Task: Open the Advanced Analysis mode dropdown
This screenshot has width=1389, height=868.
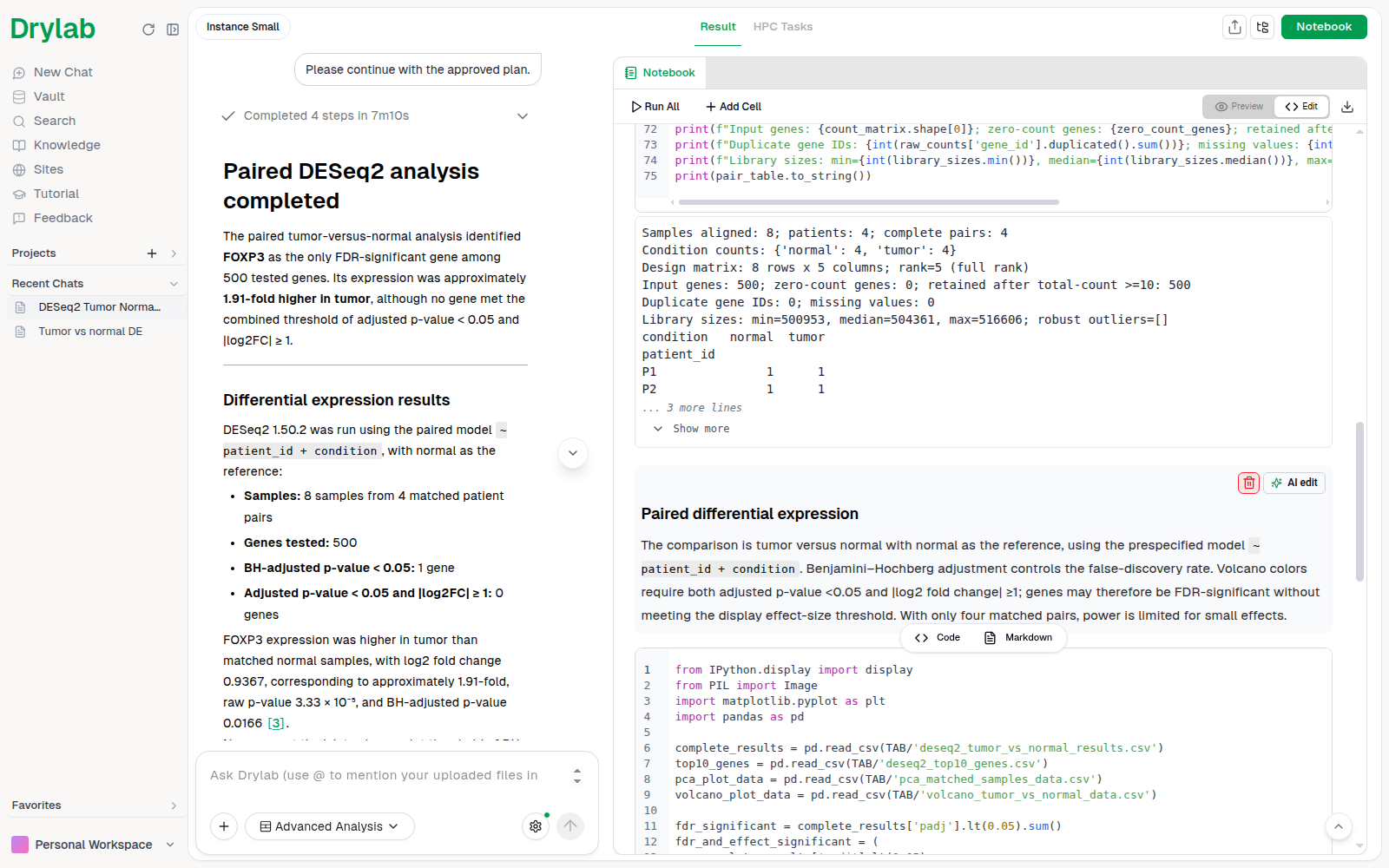Action: (x=330, y=826)
